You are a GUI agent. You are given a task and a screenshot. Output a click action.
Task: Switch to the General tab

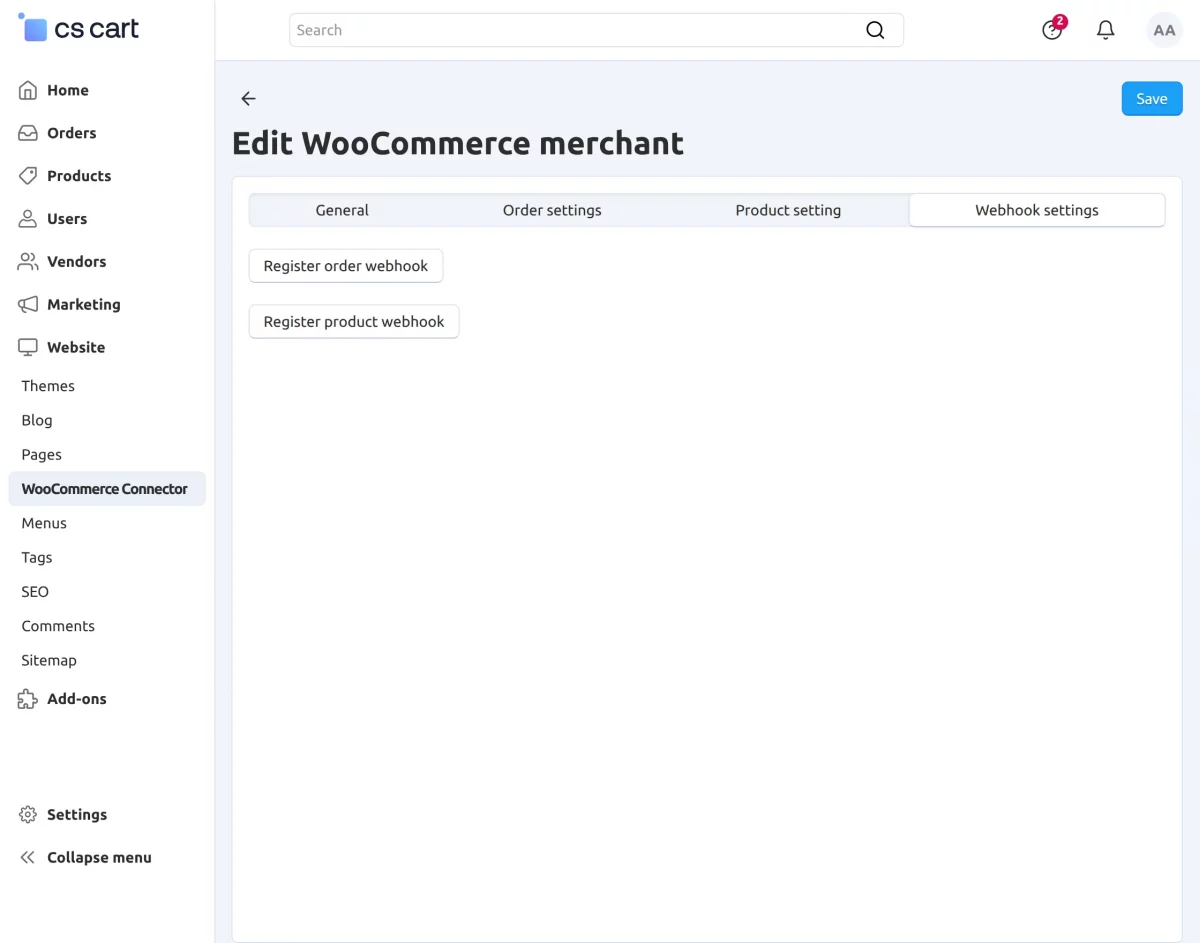coord(342,210)
